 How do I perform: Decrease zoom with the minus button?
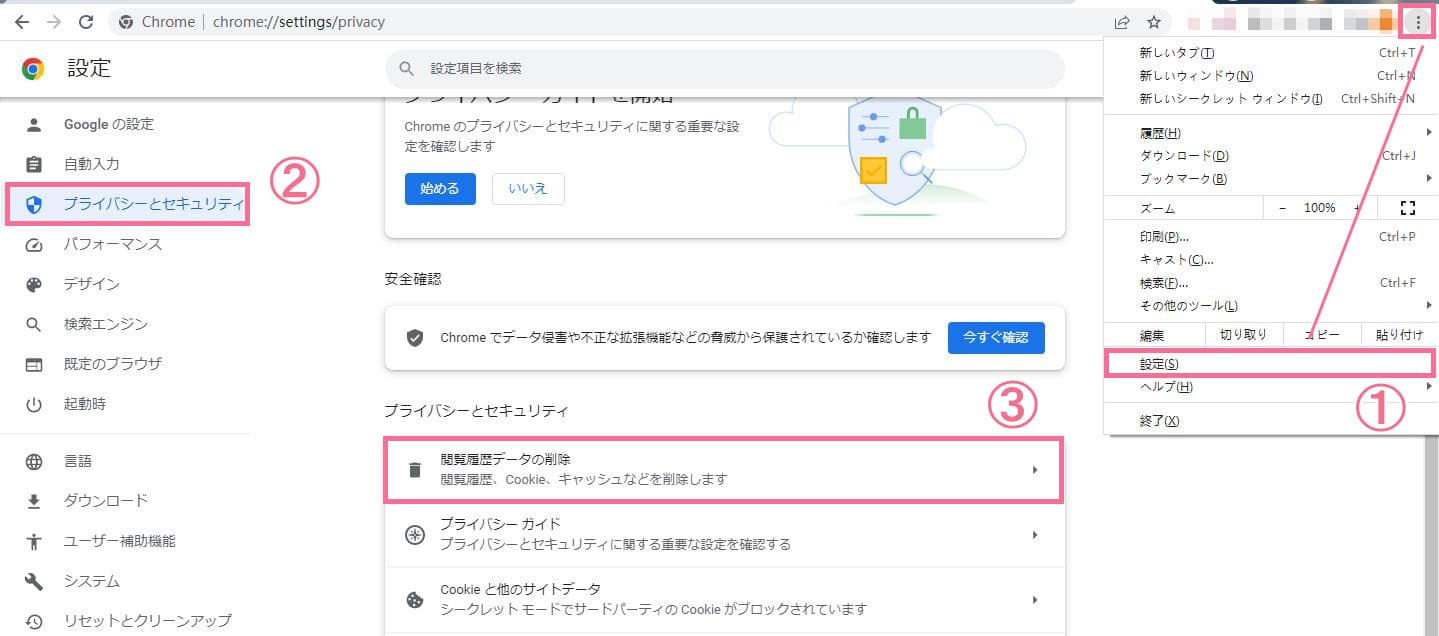1282,208
